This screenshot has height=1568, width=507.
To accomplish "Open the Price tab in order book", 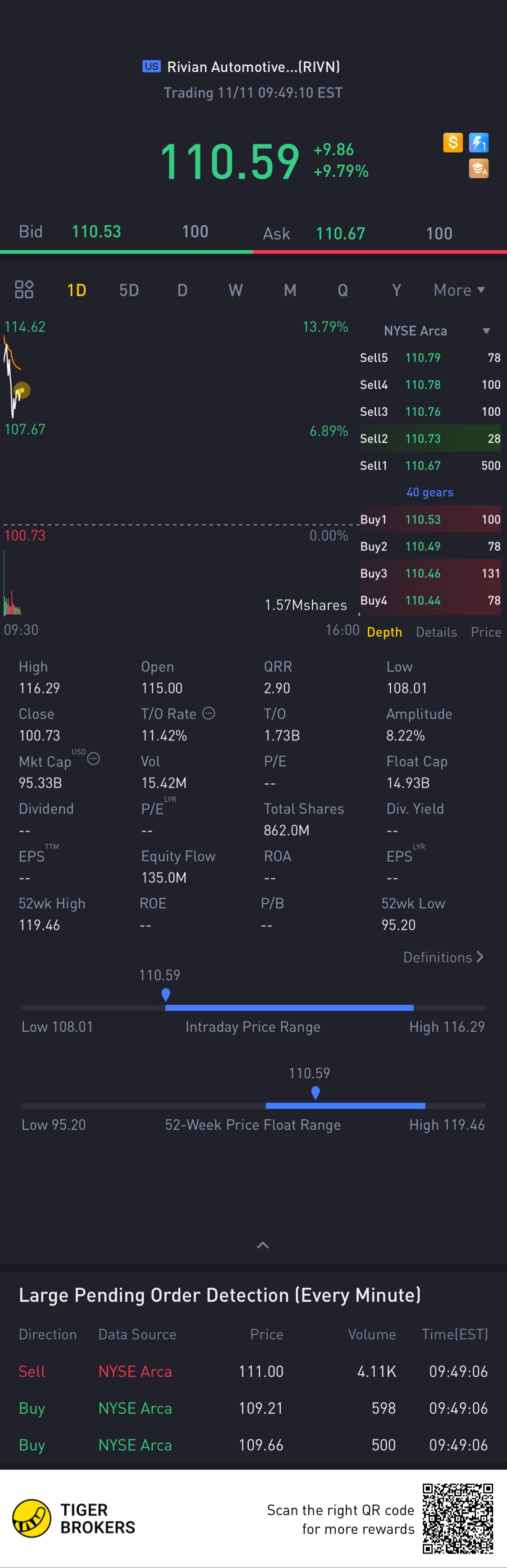I will coord(485,632).
